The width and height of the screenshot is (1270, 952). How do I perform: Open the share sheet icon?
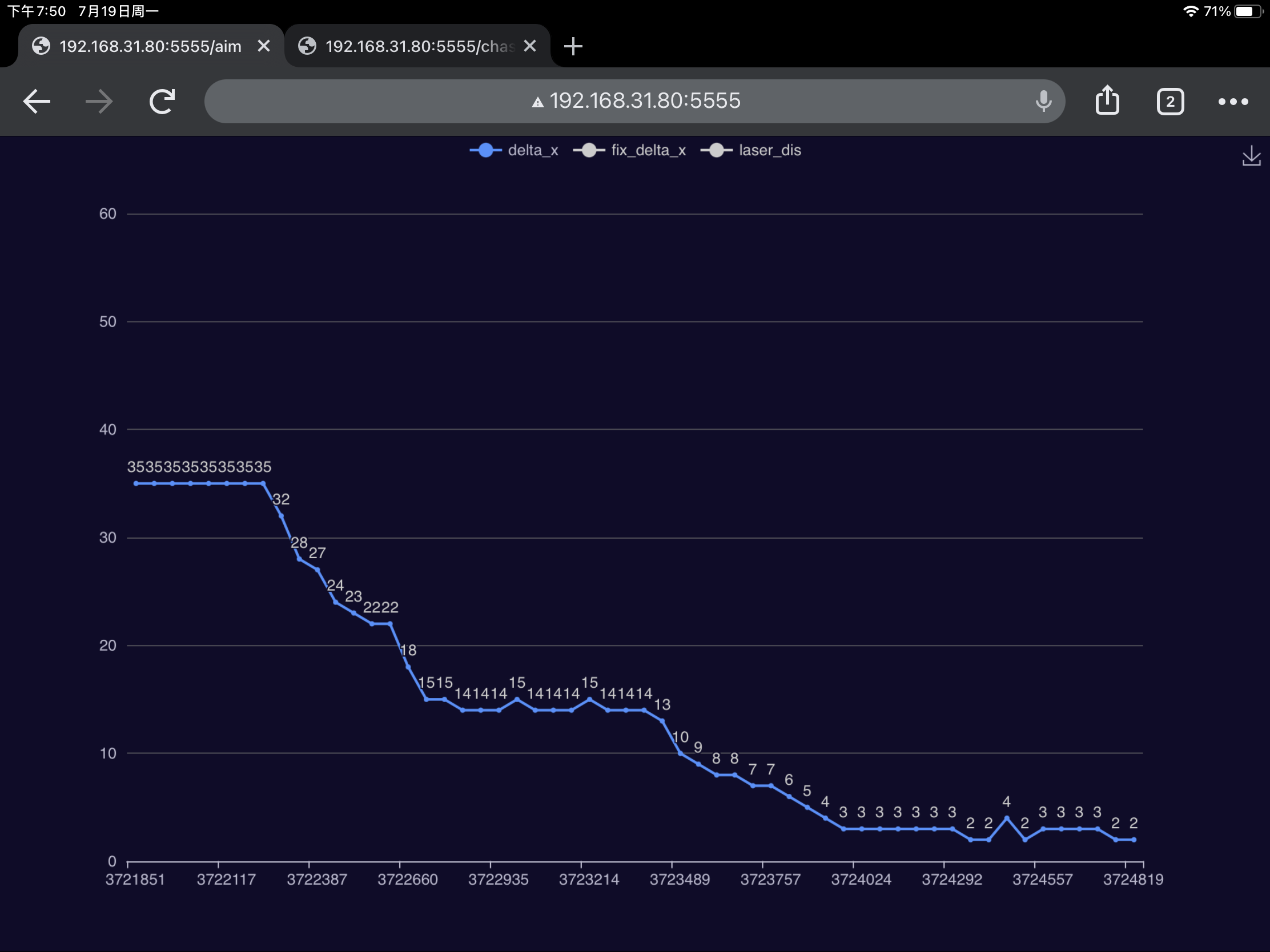point(1107,102)
